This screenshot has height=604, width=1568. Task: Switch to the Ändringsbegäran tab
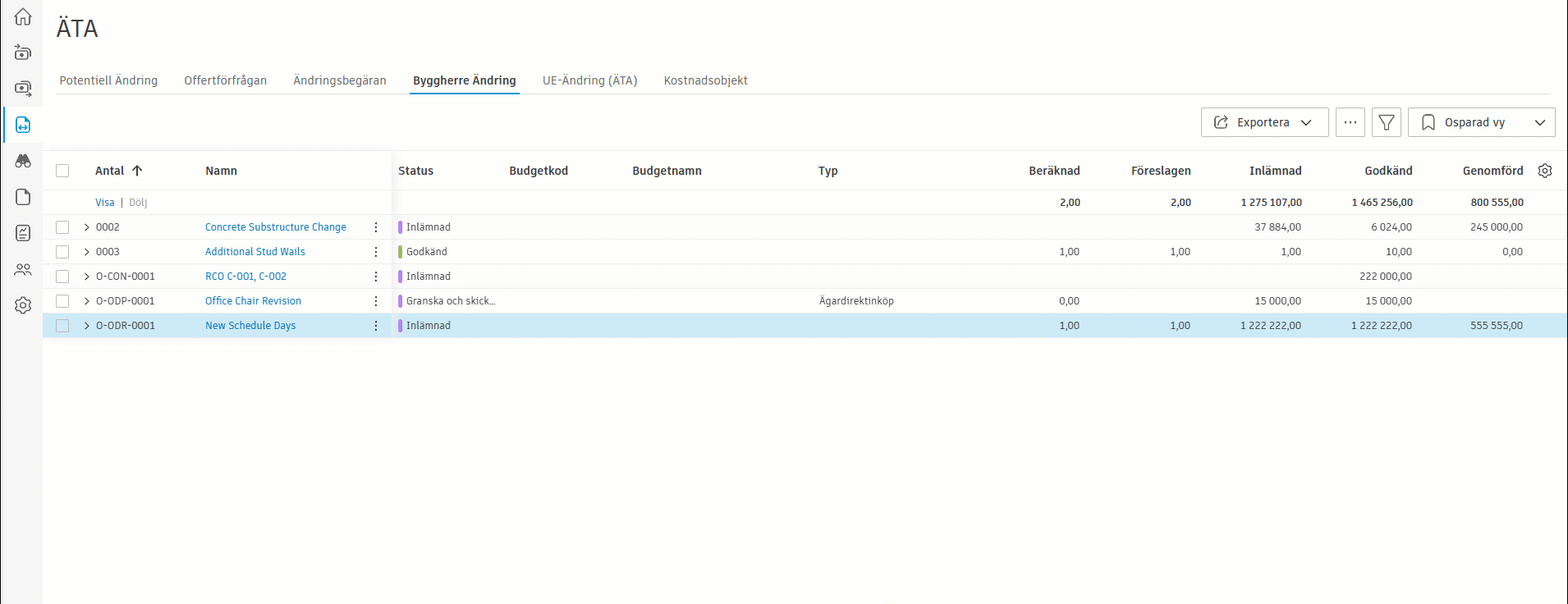(340, 80)
